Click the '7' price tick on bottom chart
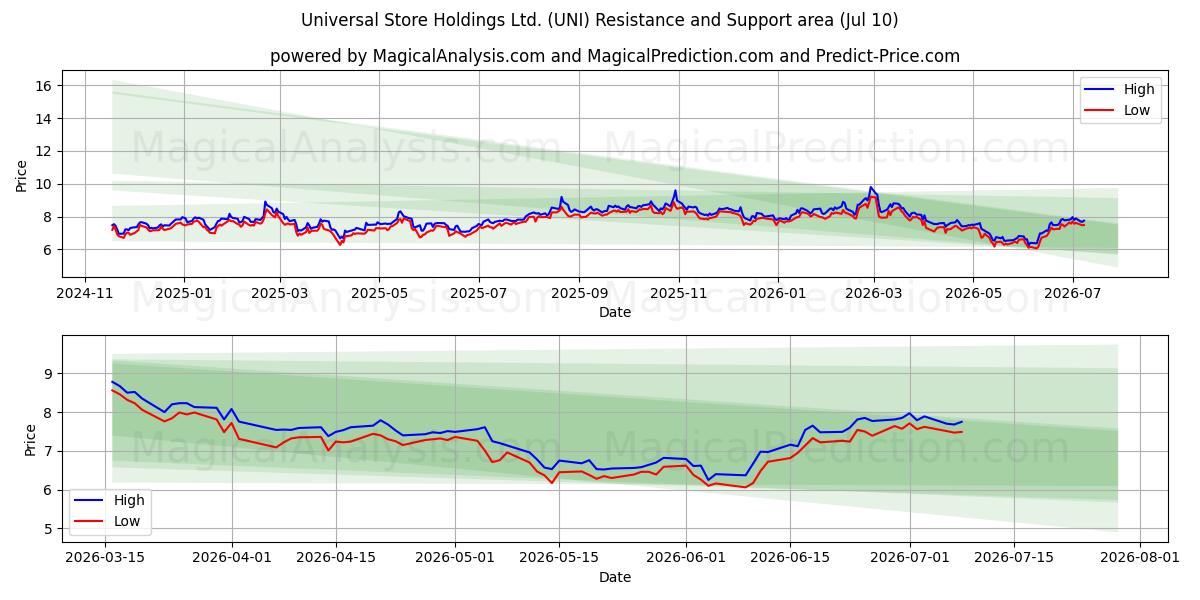 [50, 451]
